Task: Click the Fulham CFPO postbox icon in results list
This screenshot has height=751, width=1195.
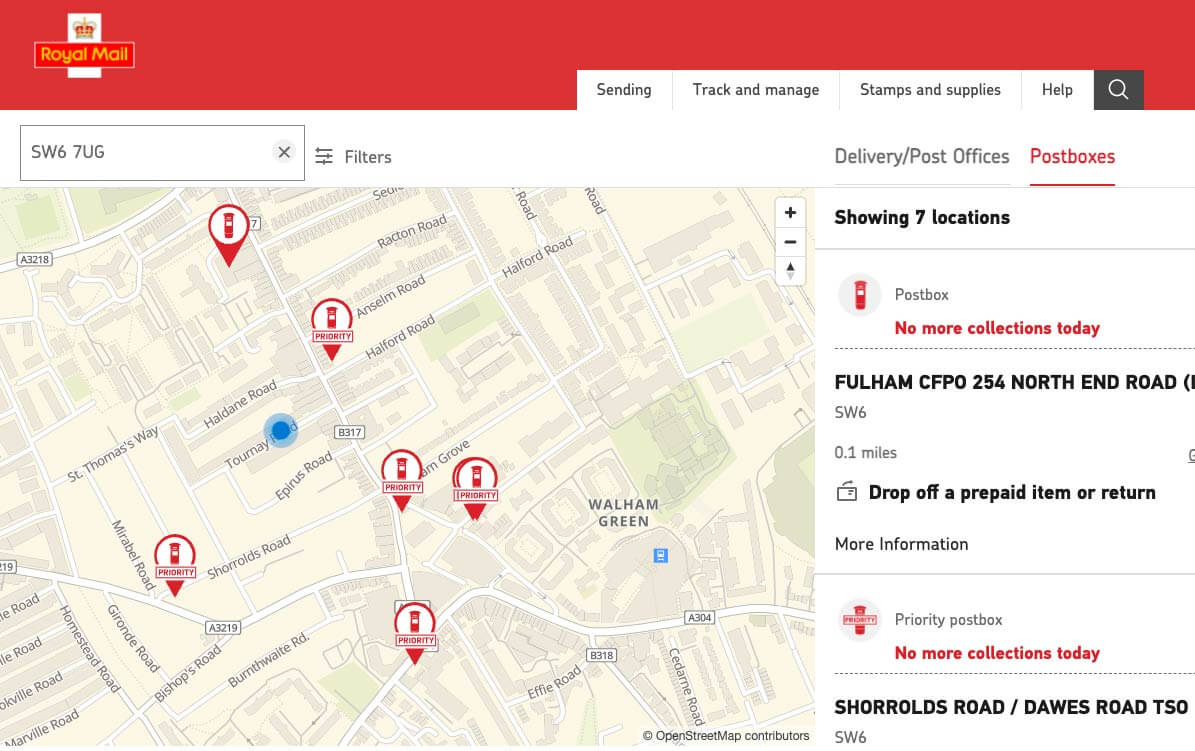Action: pyautogui.click(x=860, y=295)
